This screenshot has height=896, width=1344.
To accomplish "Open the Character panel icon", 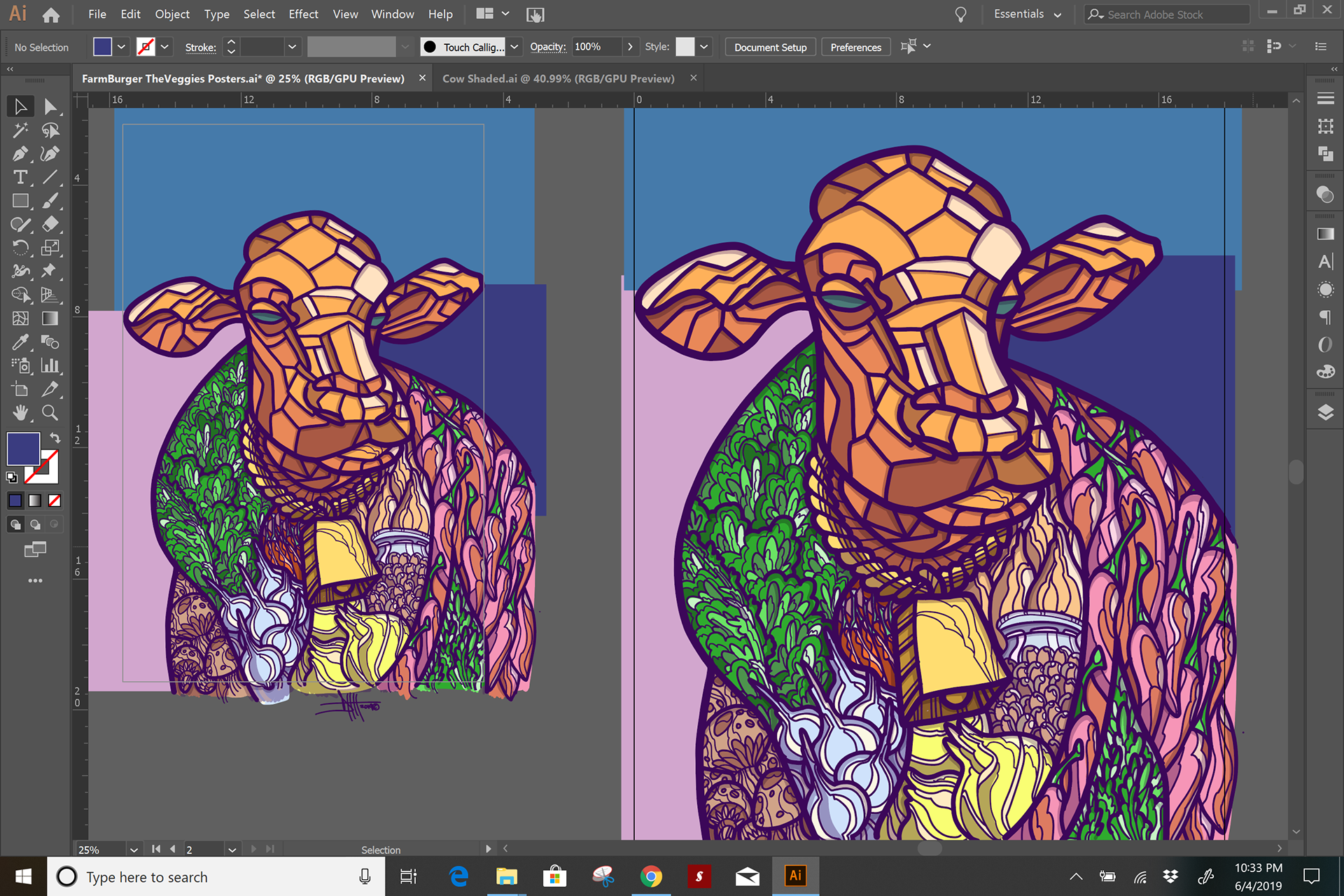I will pyautogui.click(x=1325, y=262).
